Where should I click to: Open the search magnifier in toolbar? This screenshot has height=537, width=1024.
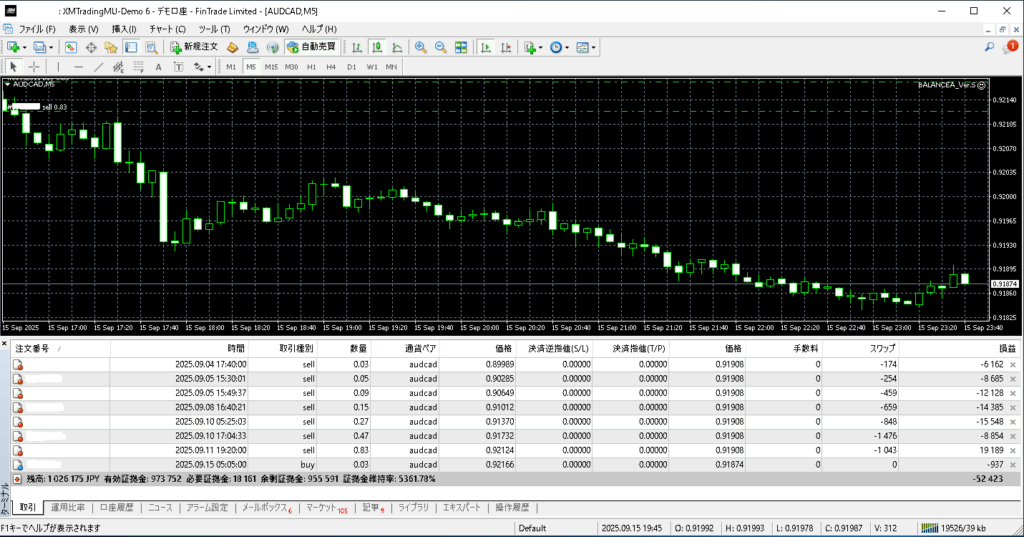tap(989, 47)
